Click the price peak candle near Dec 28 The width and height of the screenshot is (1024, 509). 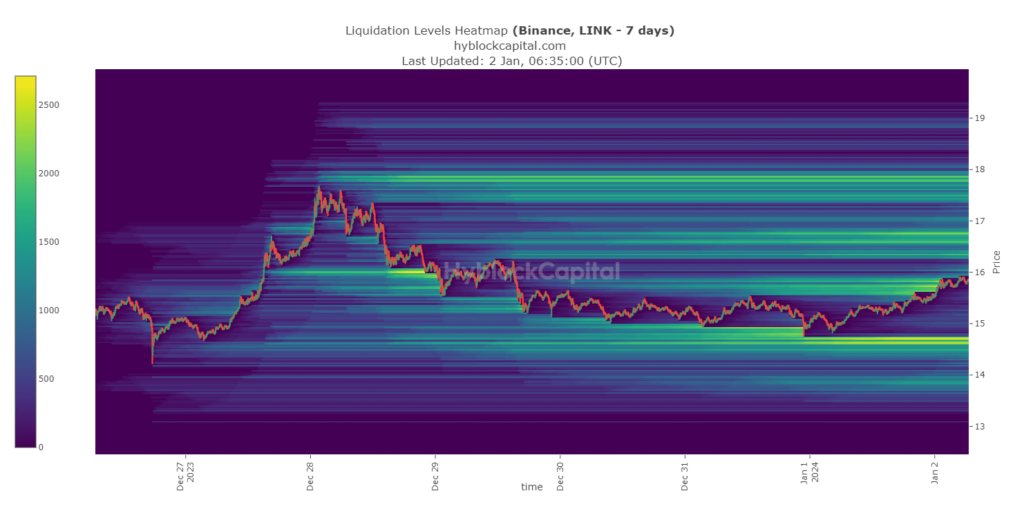[x=319, y=190]
